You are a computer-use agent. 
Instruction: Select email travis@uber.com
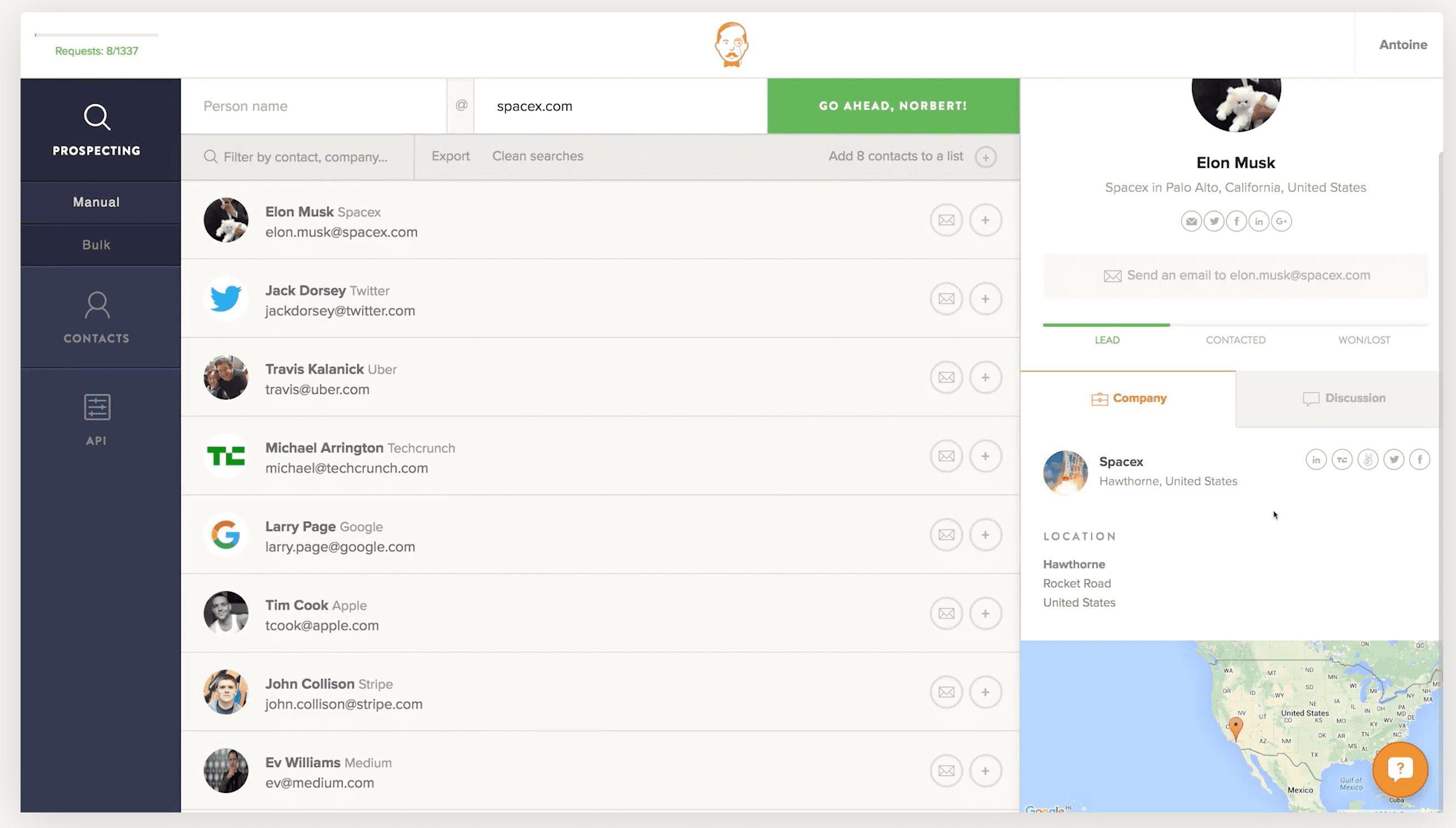click(x=317, y=390)
